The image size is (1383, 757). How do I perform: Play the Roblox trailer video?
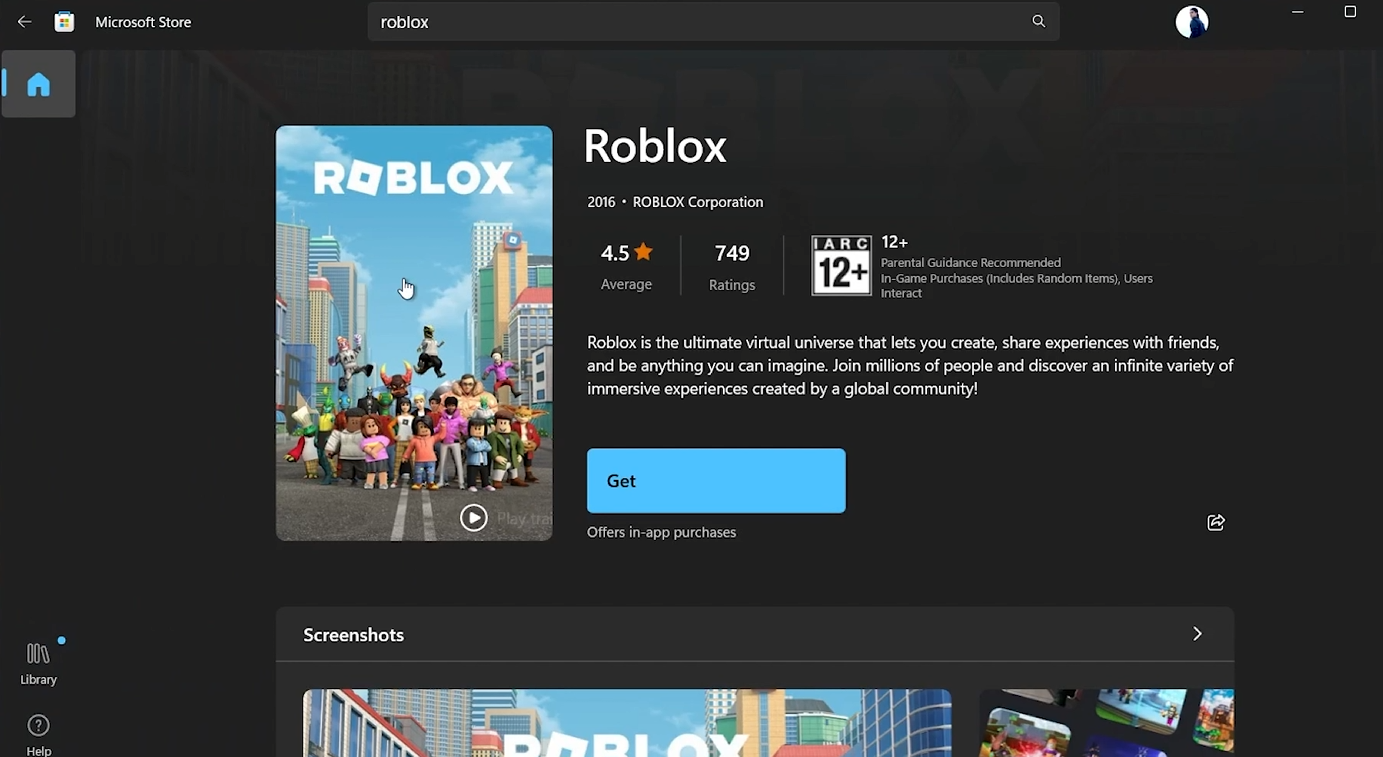473,517
